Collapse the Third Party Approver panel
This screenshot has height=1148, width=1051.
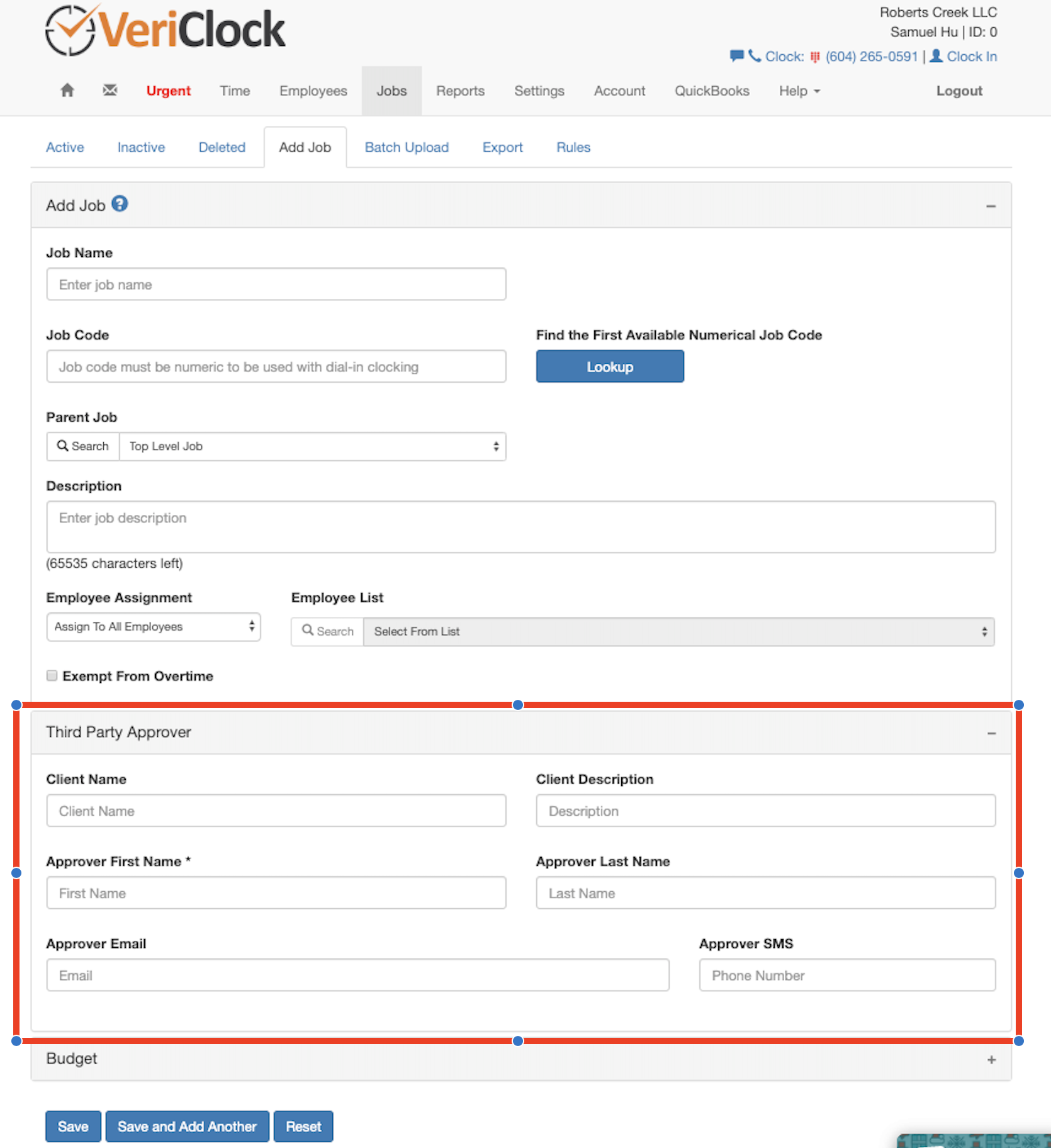pos(991,733)
